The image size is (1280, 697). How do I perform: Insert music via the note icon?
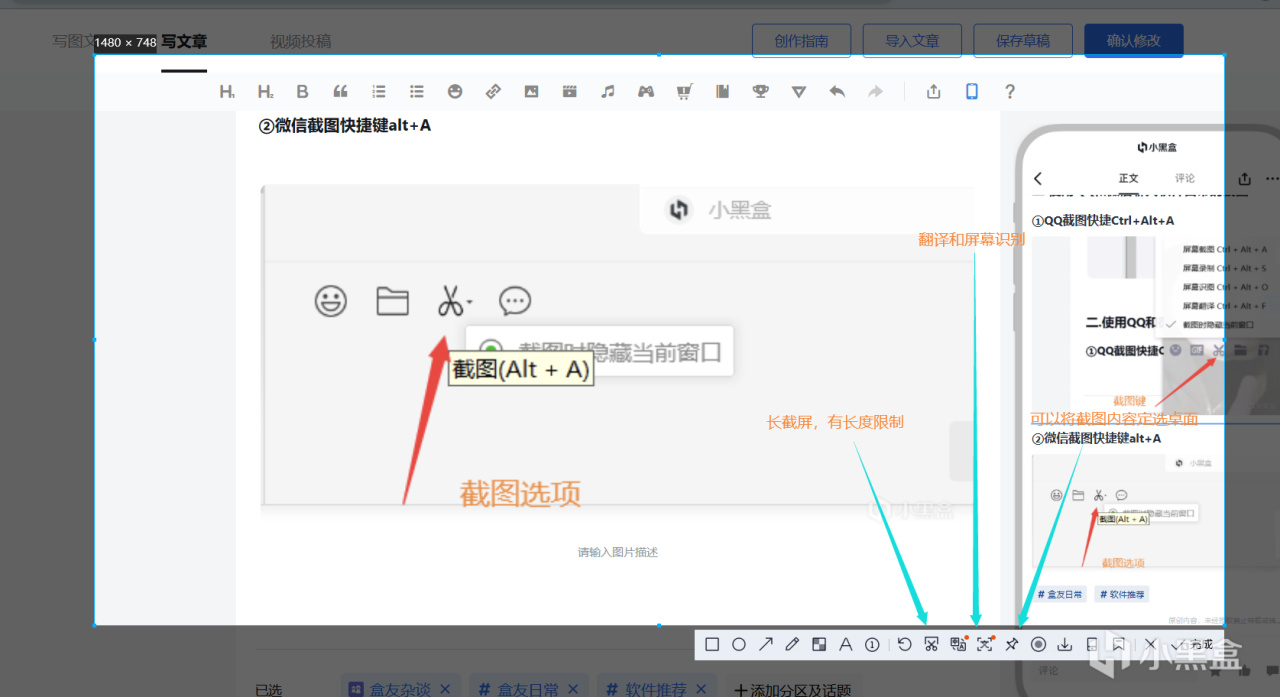(607, 92)
